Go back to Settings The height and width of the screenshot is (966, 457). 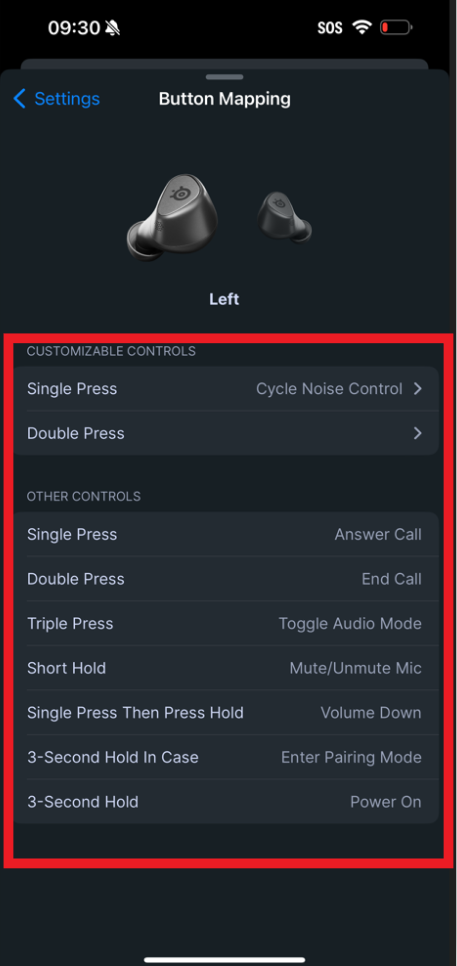[67, 99]
